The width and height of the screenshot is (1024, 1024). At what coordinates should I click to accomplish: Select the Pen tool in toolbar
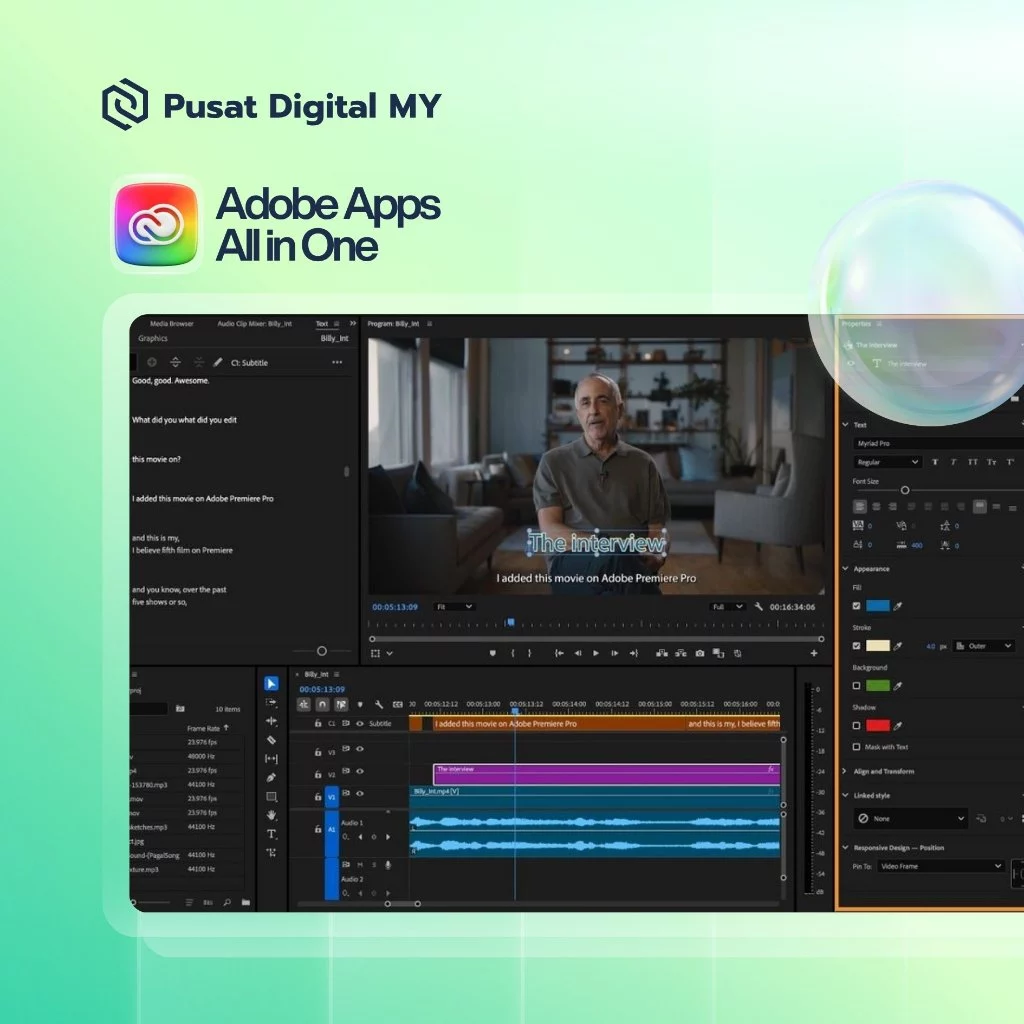(271, 778)
